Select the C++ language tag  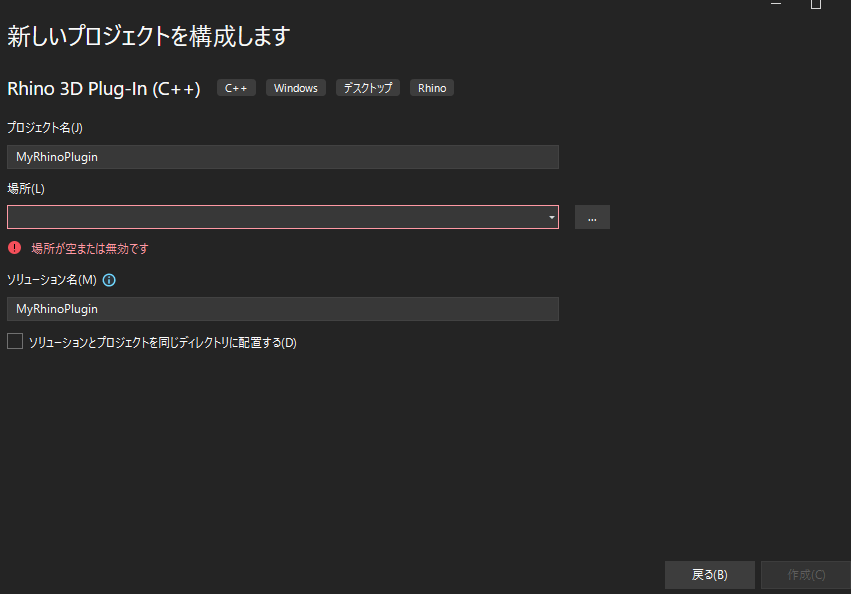click(x=236, y=87)
